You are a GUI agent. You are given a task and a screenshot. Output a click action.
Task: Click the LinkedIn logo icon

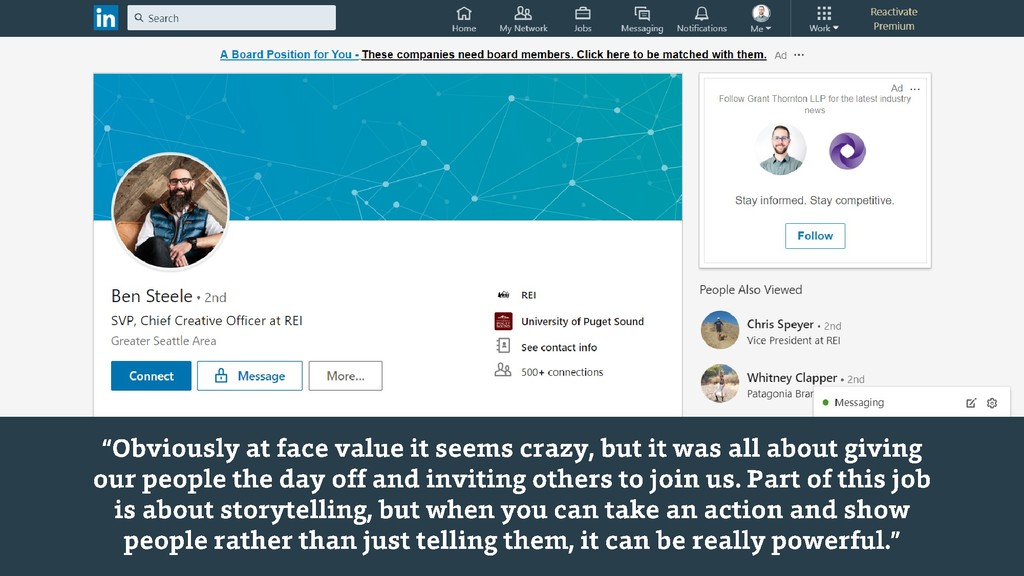(x=106, y=18)
